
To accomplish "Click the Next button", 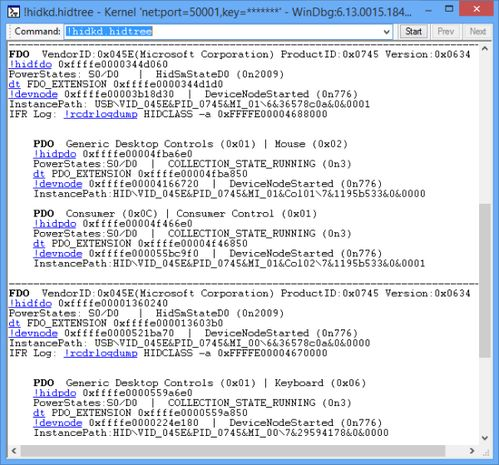I will click(477, 32).
